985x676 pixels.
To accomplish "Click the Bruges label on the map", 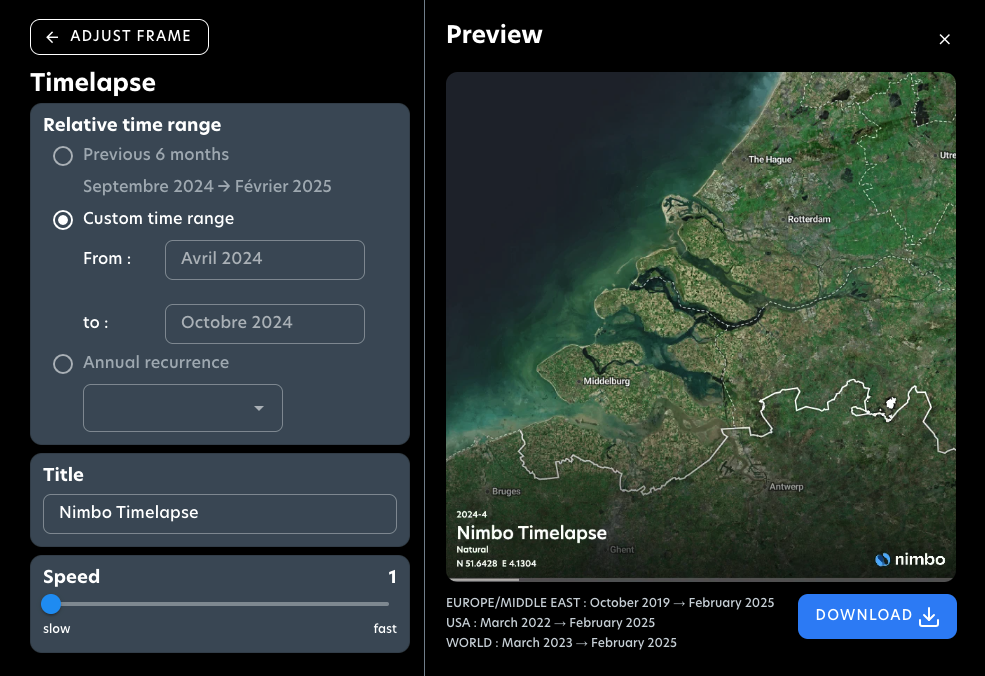I will [x=506, y=491].
